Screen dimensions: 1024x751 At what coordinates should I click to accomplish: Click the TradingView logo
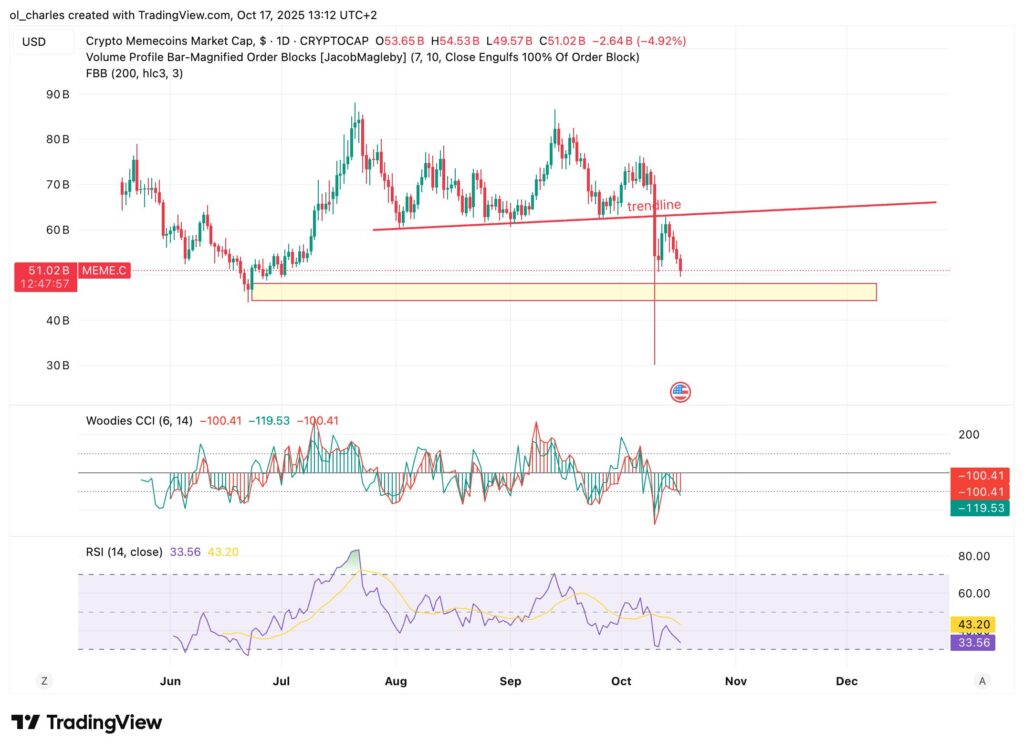coord(86,722)
